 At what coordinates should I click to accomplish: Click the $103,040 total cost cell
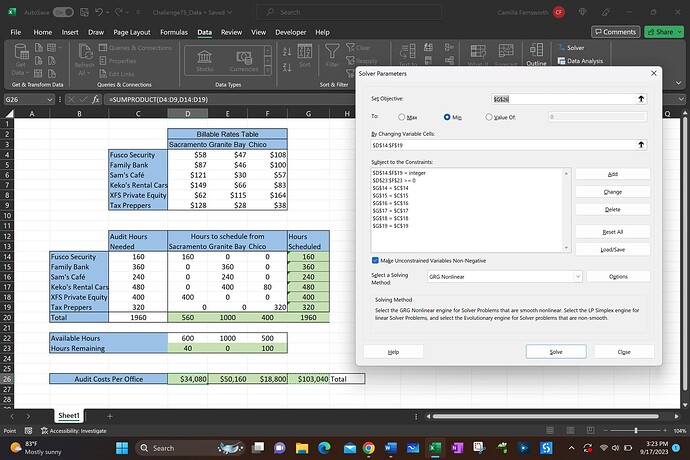click(x=308, y=379)
